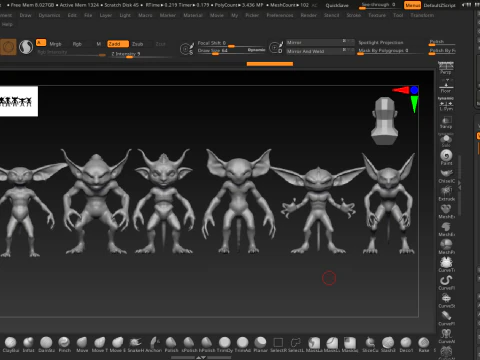Open the Stroke menu
Screen dimensions: 480x360
[x=353, y=15]
